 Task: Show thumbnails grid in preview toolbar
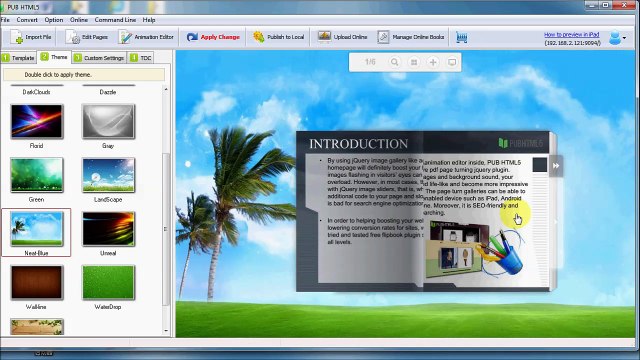click(x=414, y=62)
